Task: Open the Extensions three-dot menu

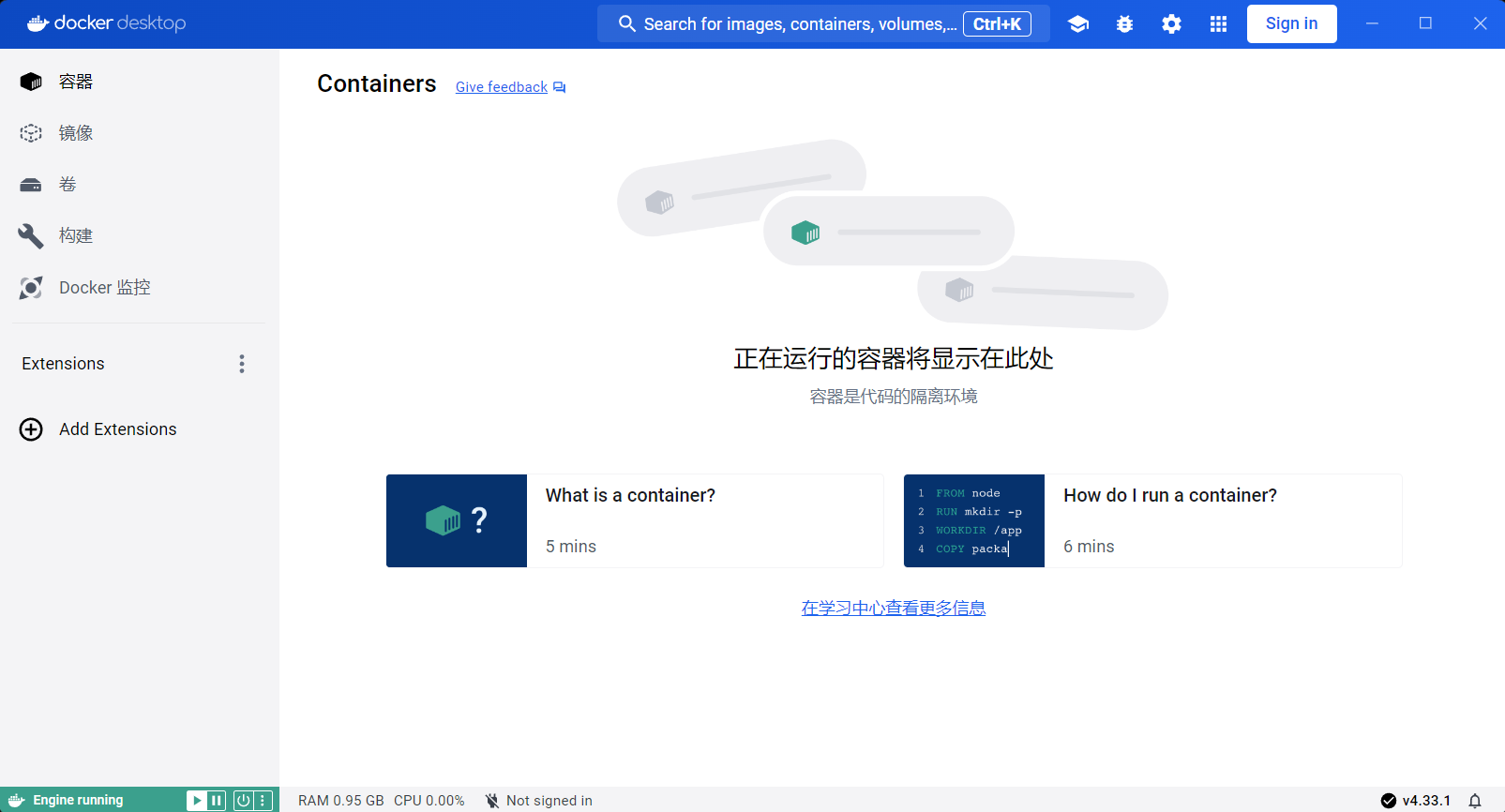Action: tap(242, 364)
